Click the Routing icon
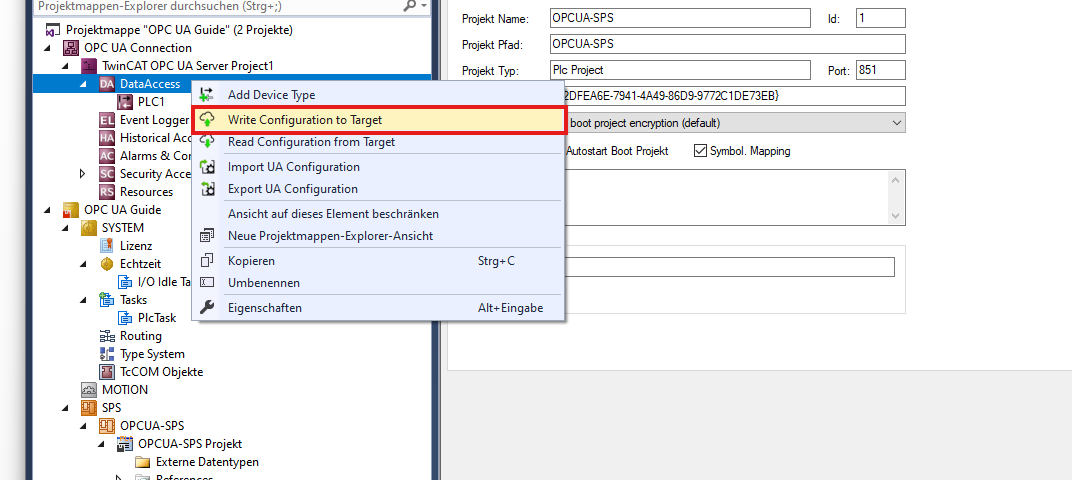 point(107,336)
